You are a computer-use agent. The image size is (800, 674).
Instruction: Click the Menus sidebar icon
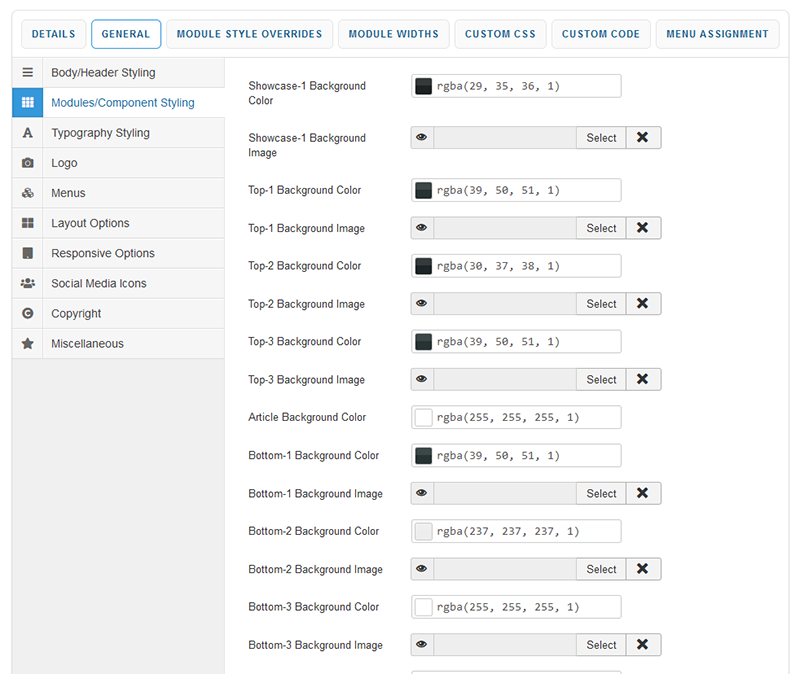(28, 193)
